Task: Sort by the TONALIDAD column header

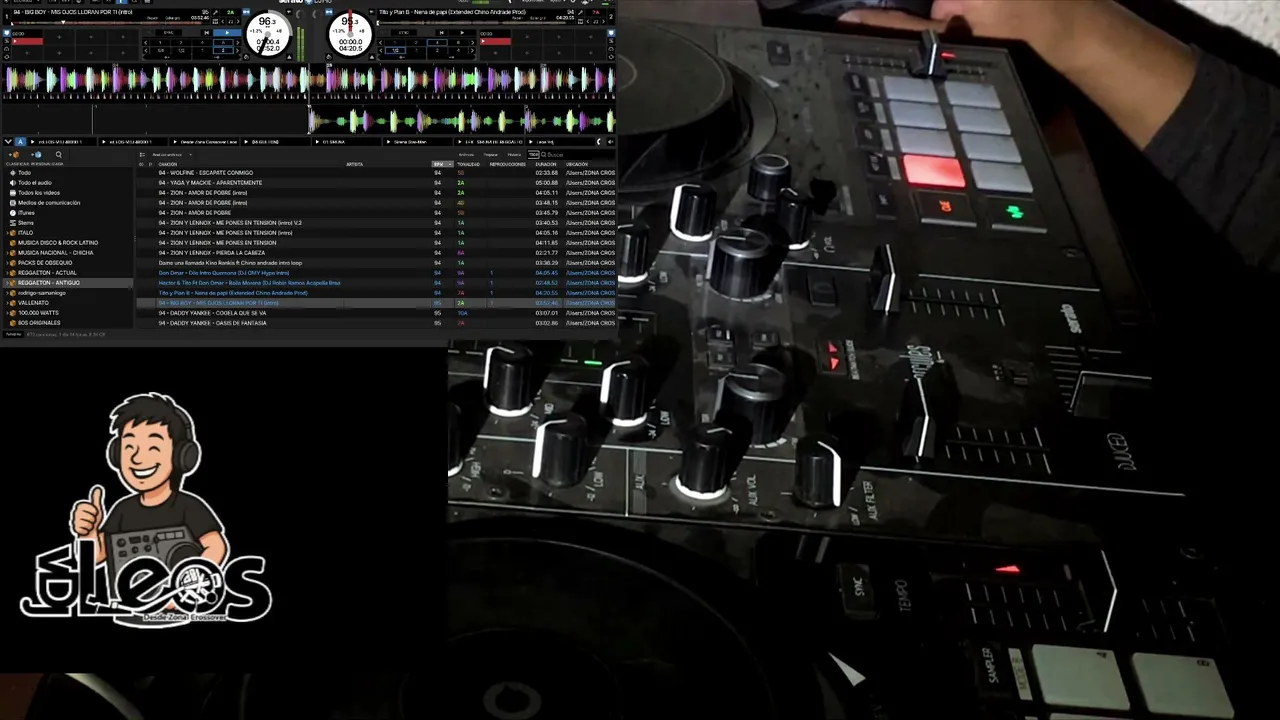Action: click(468, 164)
